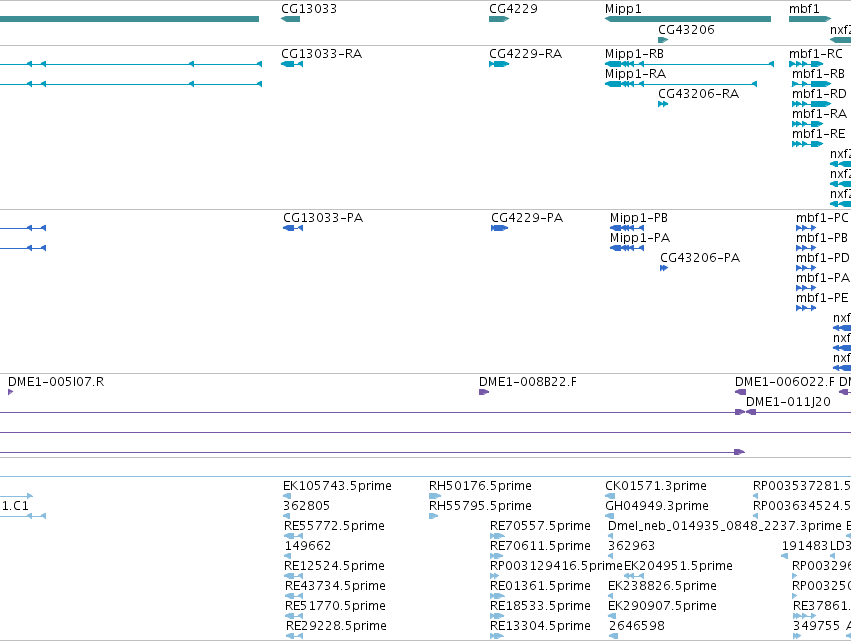Select mbf1-PC protein label
The height and width of the screenshot is (641, 851).
coord(822,218)
